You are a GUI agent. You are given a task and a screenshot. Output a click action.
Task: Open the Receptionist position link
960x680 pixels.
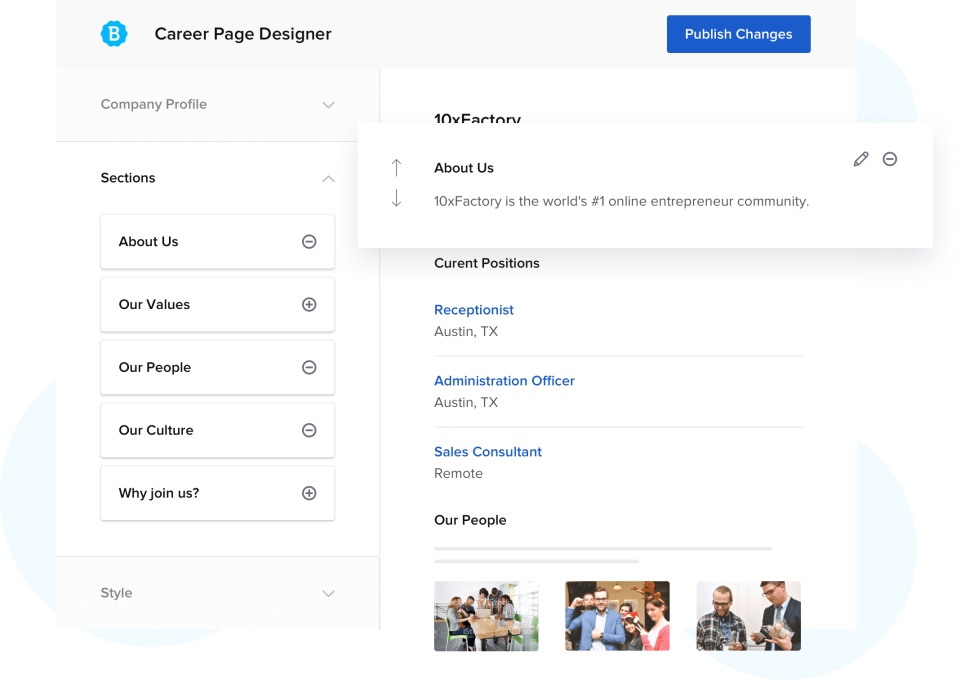474,310
